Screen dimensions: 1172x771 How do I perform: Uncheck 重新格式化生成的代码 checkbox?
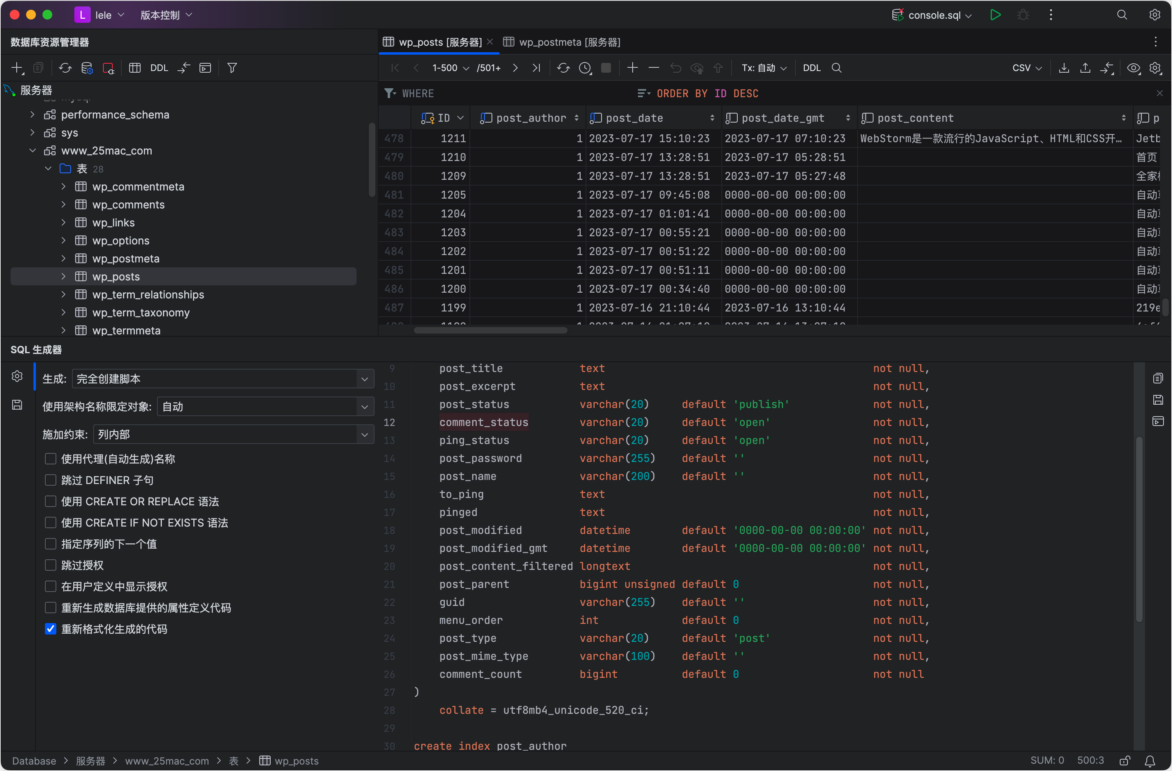click(x=50, y=629)
